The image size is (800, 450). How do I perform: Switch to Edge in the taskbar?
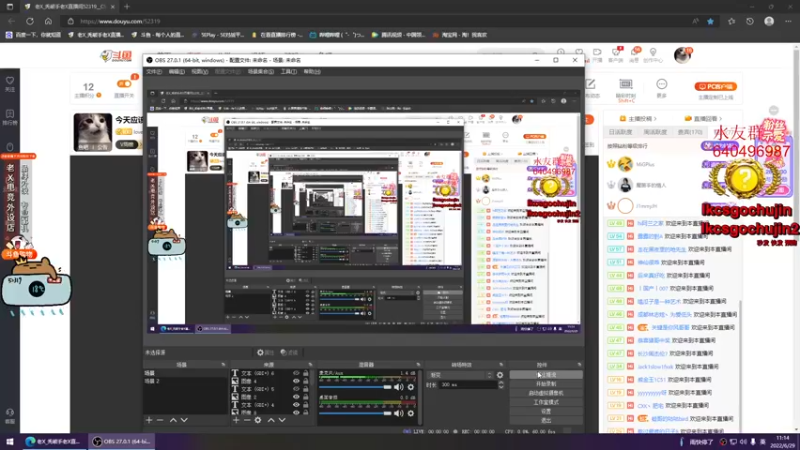(x=53, y=441)
